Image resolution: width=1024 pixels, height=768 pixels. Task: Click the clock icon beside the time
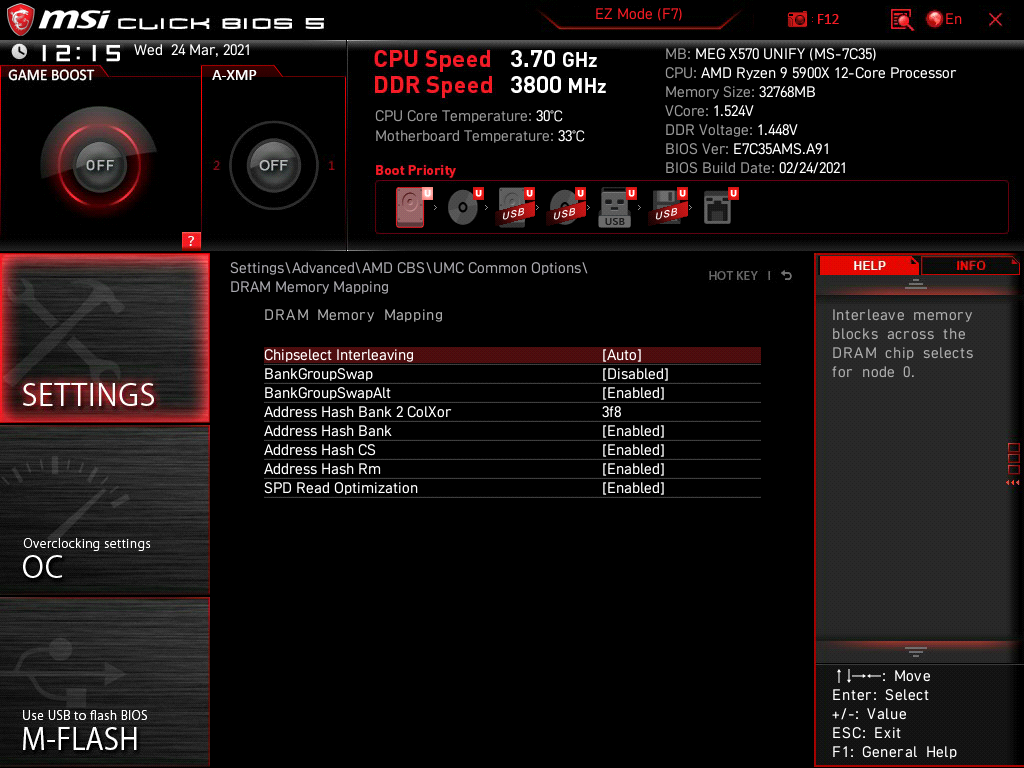point(20,51)
